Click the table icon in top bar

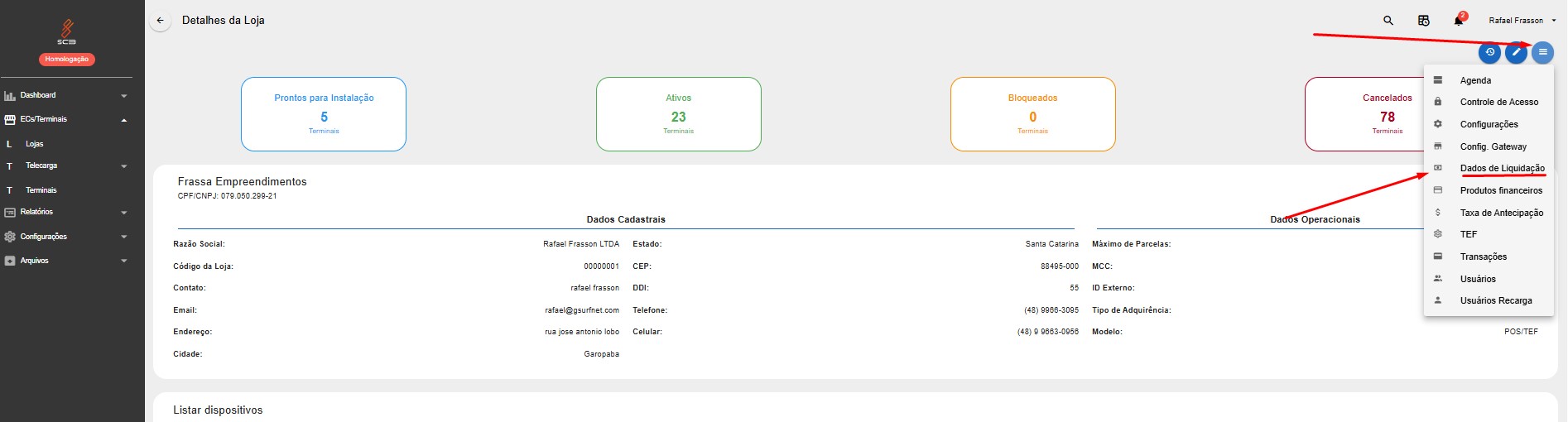coord(1424,21)
